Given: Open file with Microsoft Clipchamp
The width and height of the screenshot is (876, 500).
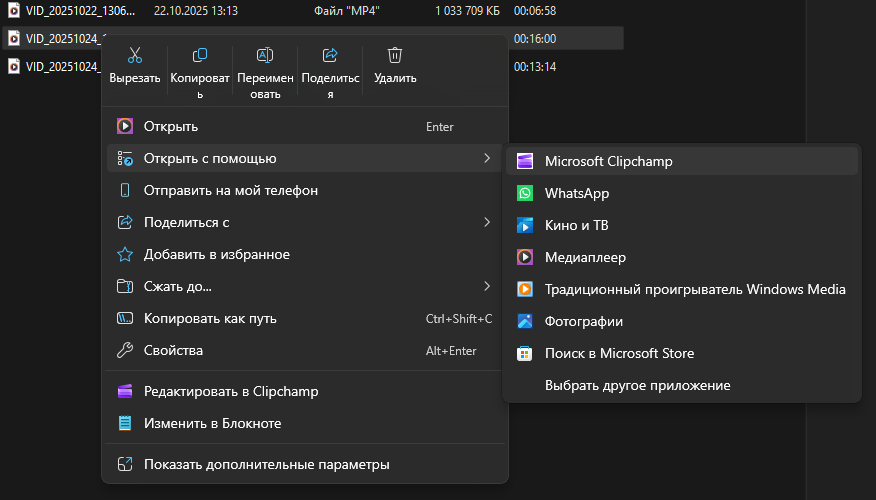Looking at the screenshot, I should coord(682,161).
